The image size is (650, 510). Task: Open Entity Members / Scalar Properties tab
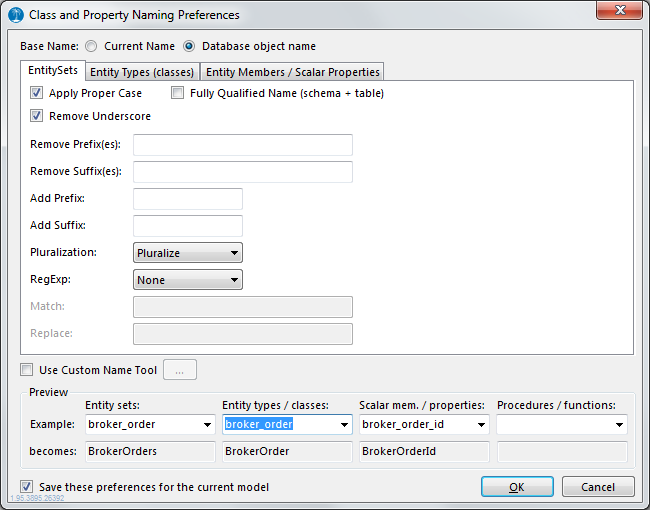tap(292, 72)
